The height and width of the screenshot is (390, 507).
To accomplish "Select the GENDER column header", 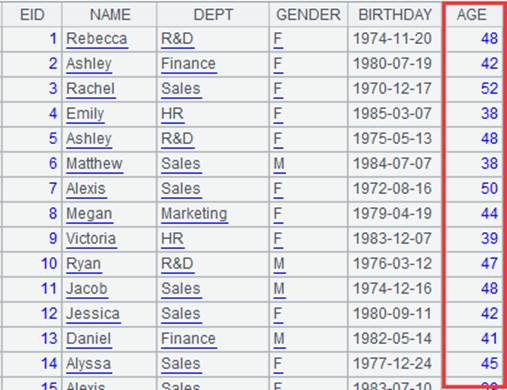I will 308,15.
